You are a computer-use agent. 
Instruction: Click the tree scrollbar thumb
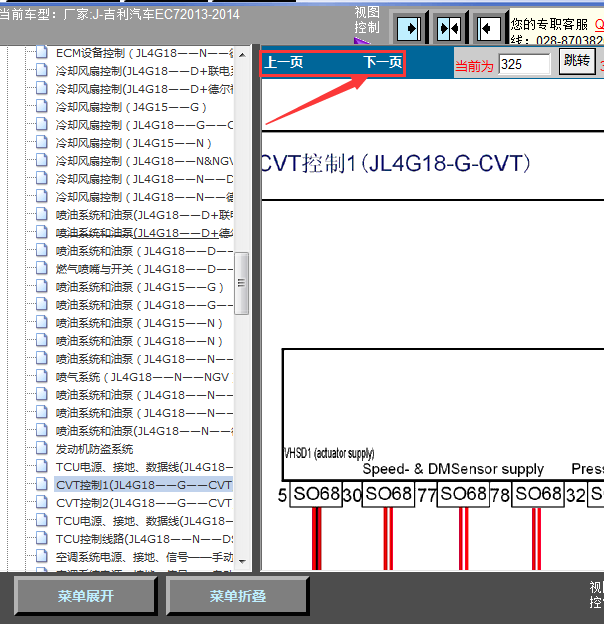(x=241, y=283)
